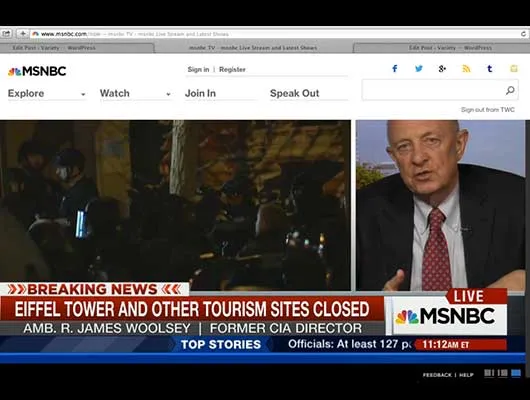Click the LIVE MSNBC bug on the video
Viewport: 530px width, 400px height.
coord(446,312)
